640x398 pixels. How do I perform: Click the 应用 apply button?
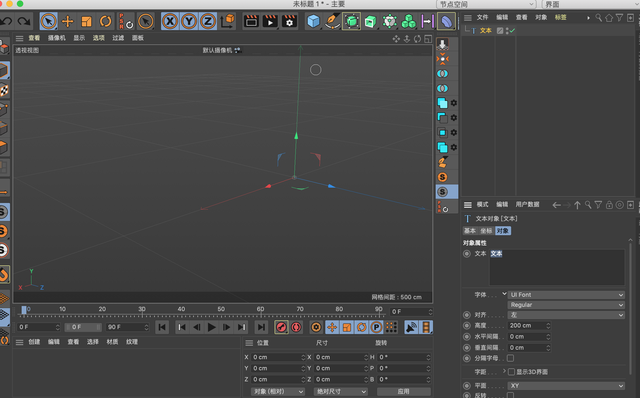(x=403, y=391)
